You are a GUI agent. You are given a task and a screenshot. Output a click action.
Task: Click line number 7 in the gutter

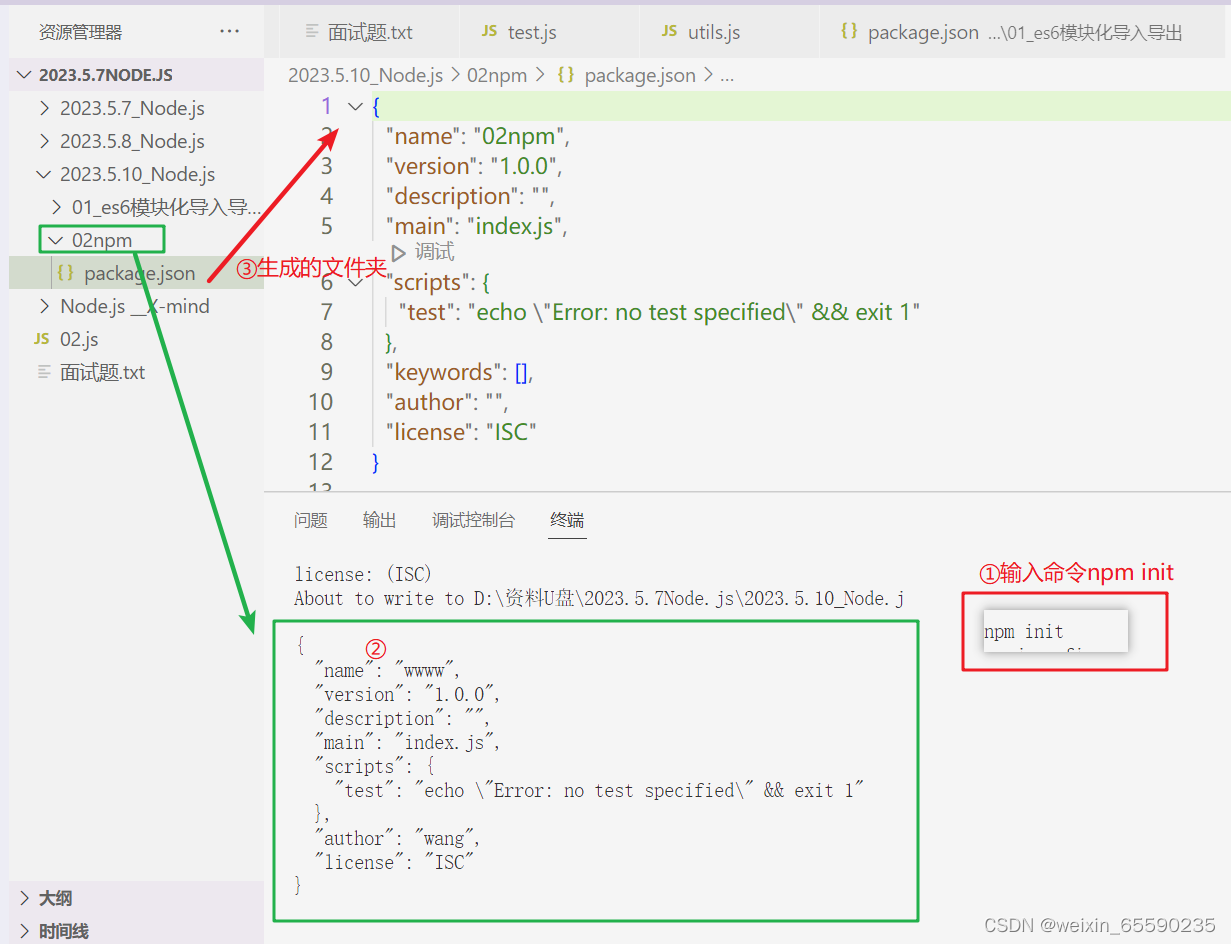[x=326, y=312]
